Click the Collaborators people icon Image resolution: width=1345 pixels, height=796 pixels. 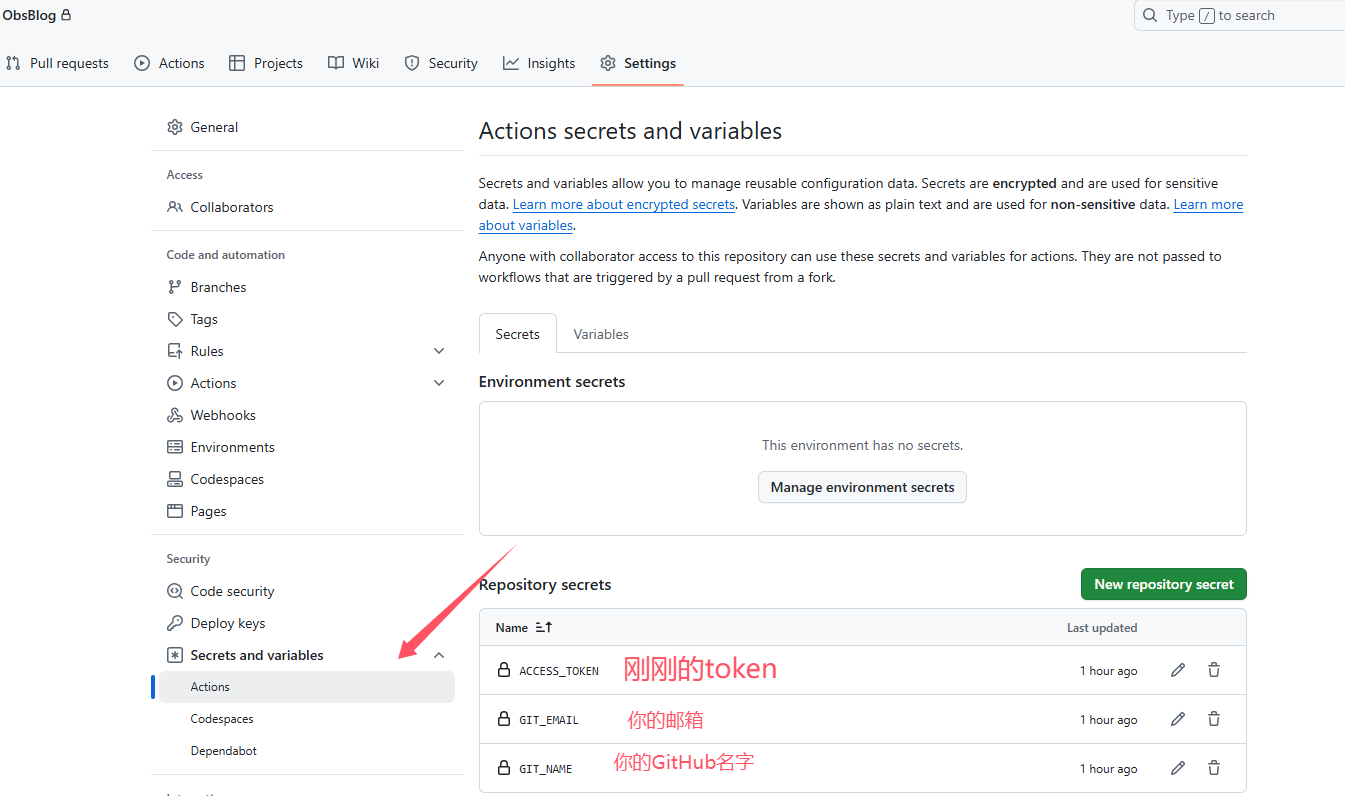[x=175, y=207]
